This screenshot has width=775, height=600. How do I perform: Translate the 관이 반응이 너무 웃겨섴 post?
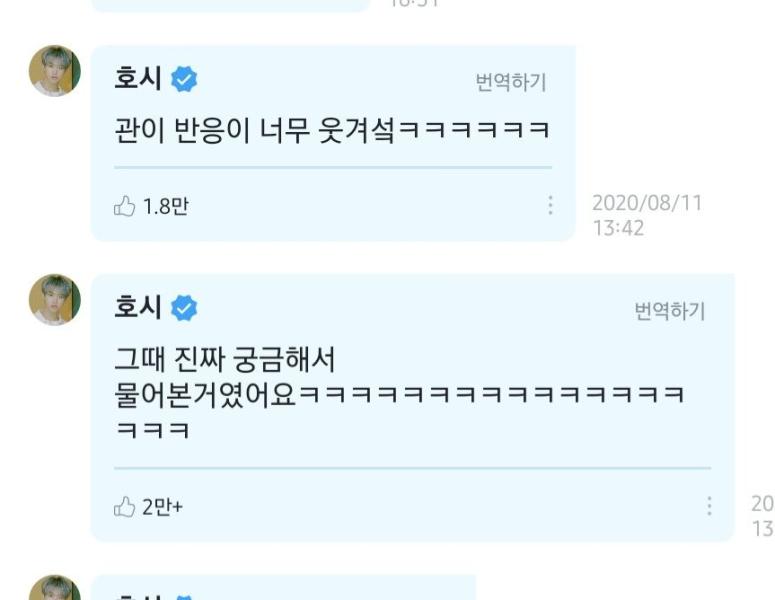point(511,82)
